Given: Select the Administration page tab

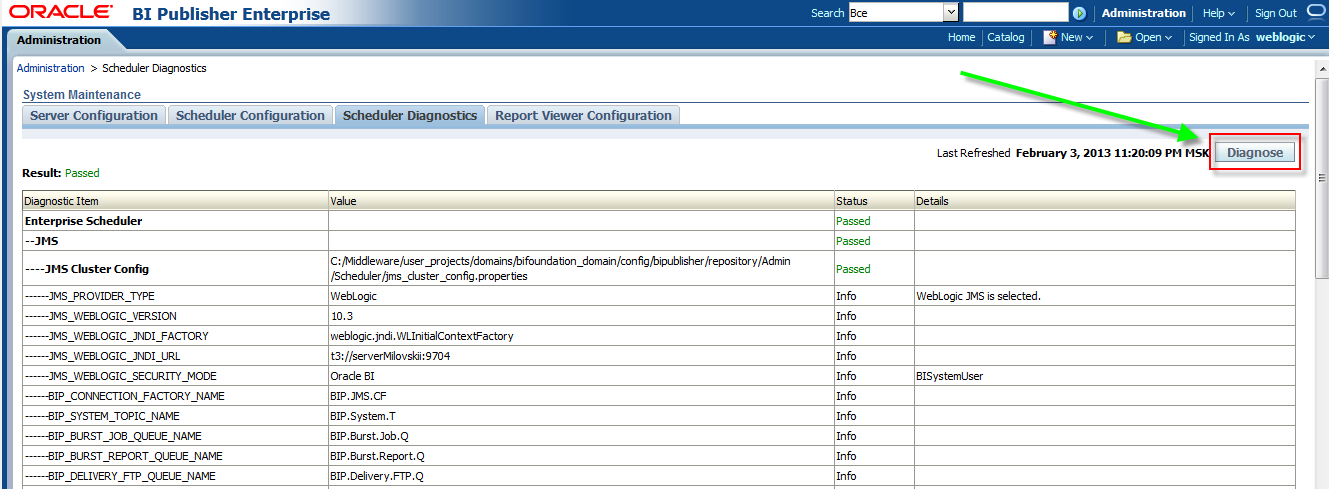Looking at the screenshot, I should click(x=59, y=40).
